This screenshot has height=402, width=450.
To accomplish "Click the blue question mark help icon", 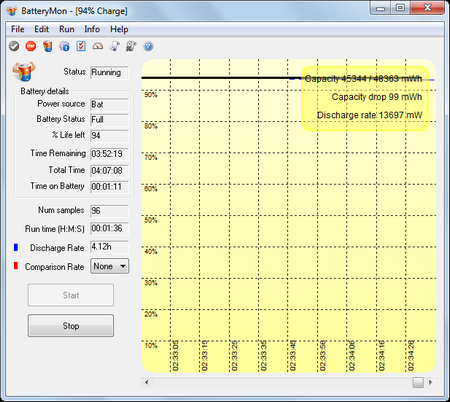I will [x=148, y=46].
